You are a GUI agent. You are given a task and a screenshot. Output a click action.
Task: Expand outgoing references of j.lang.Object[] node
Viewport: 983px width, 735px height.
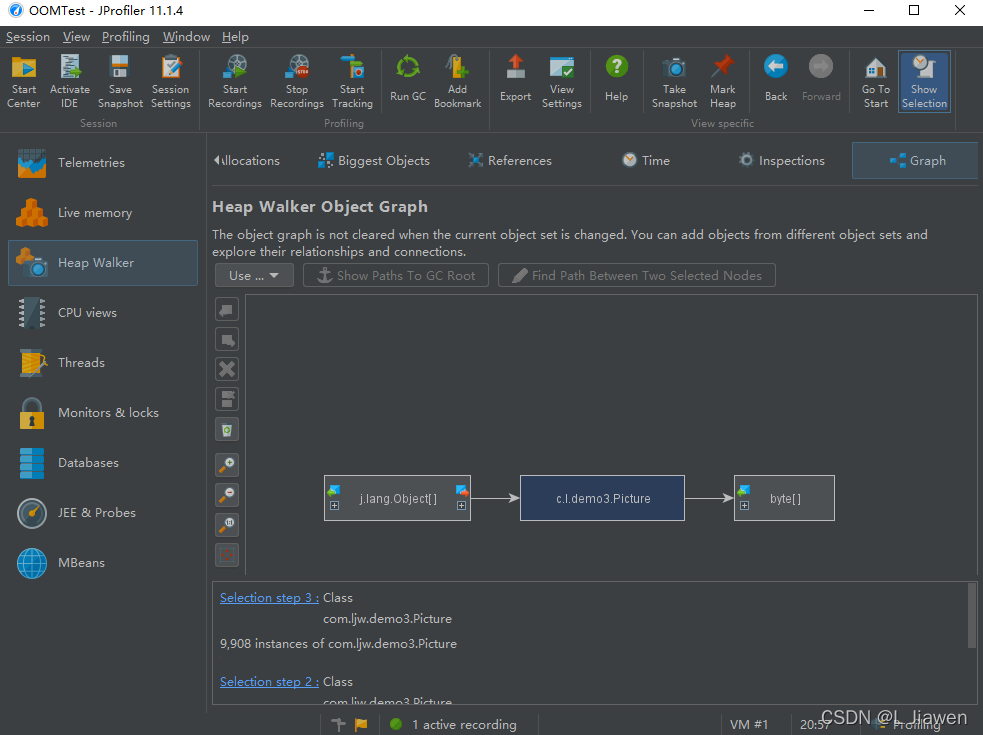(x=461, y=505)
